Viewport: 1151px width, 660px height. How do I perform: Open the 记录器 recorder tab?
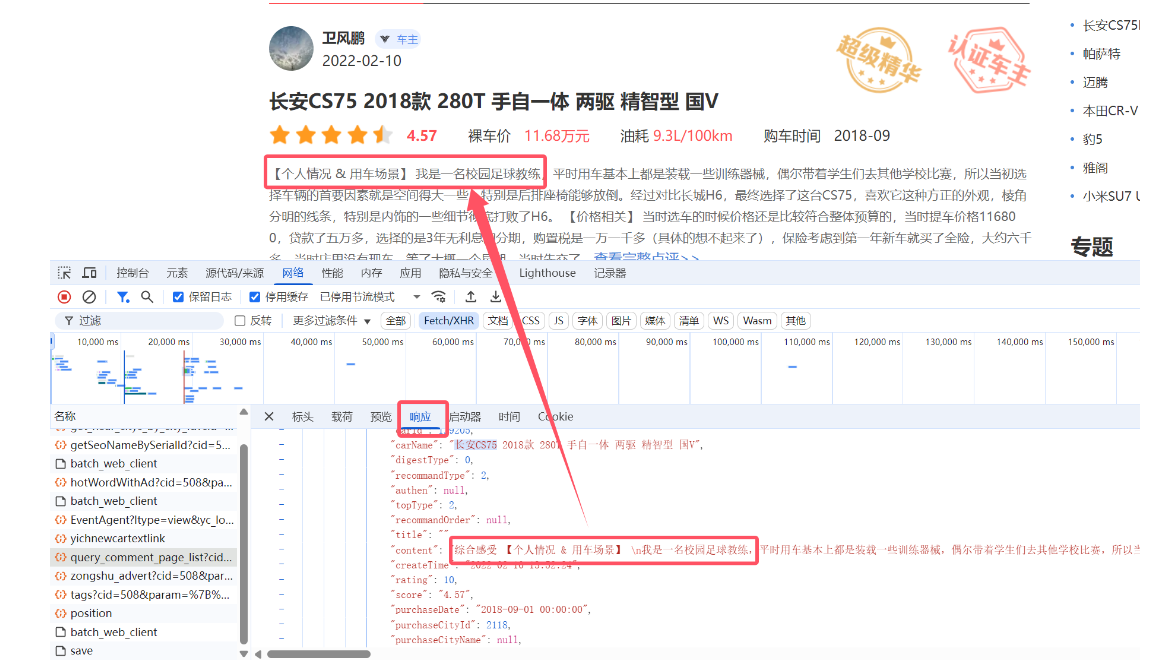610,273
